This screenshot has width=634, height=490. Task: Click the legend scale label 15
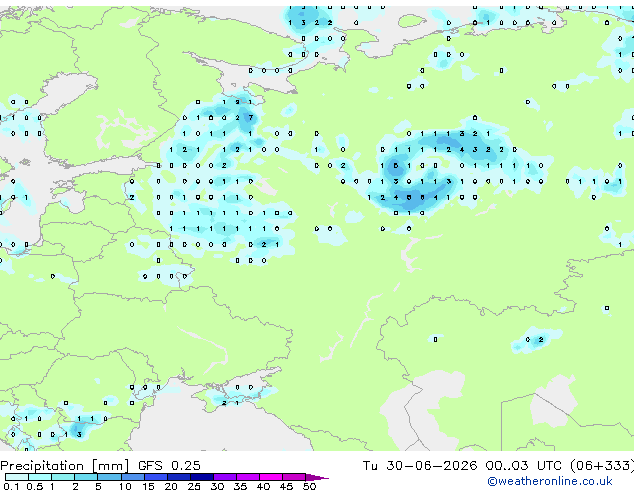click(x=148, y=486)
